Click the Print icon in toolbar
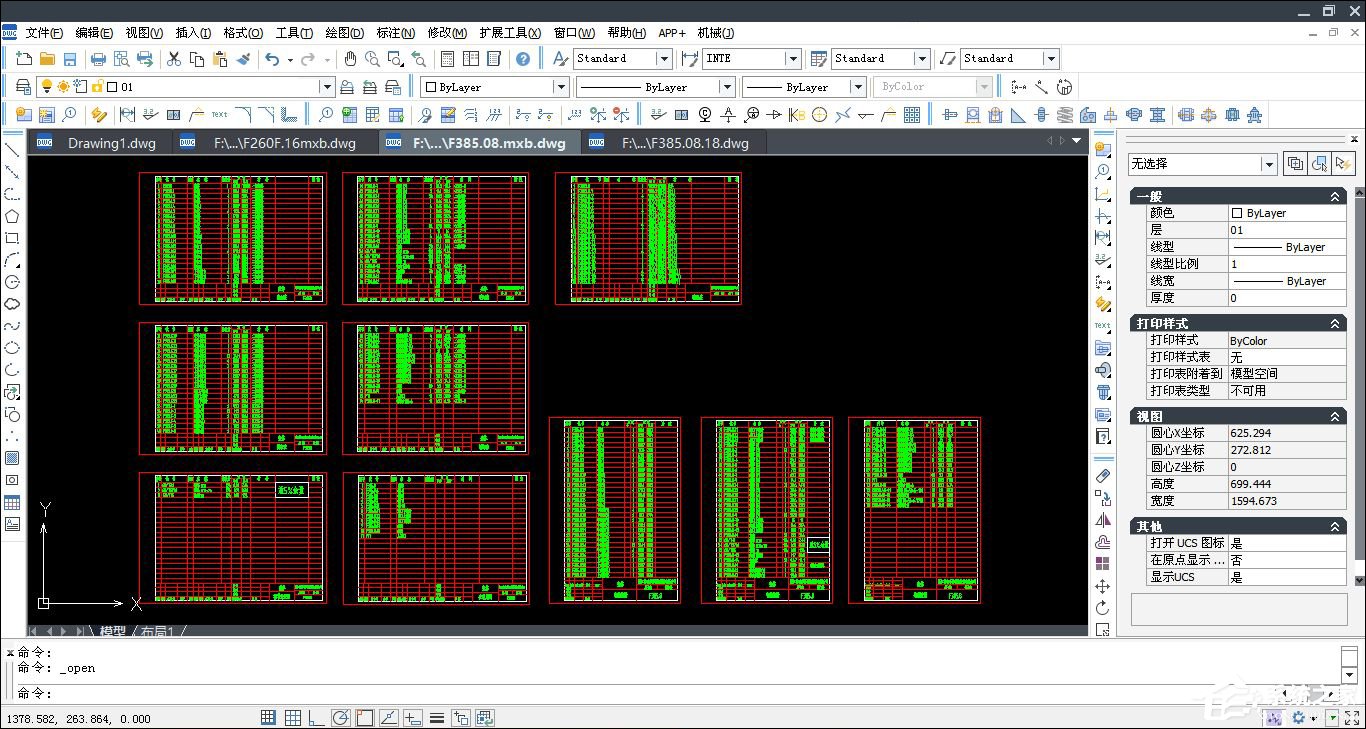Image resolution: width=1366 pixels, height=729 pixels. click(98, 59)
